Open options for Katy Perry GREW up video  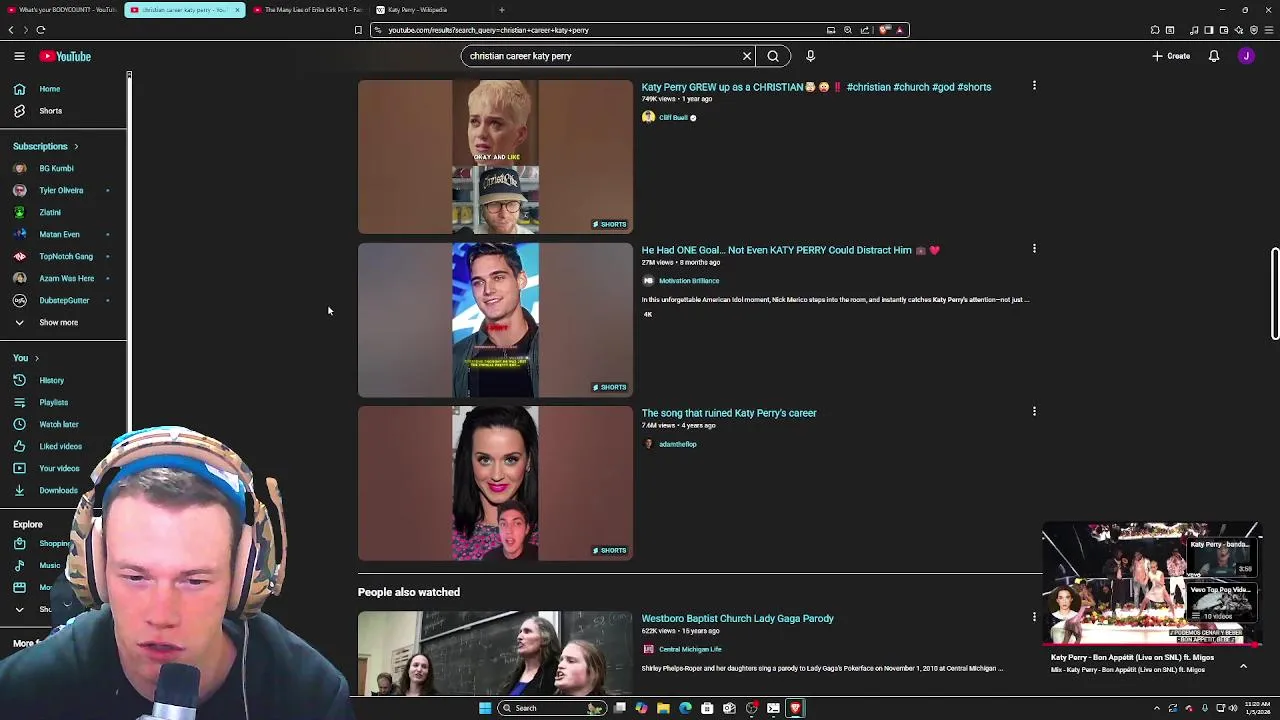click(1034, 86)
